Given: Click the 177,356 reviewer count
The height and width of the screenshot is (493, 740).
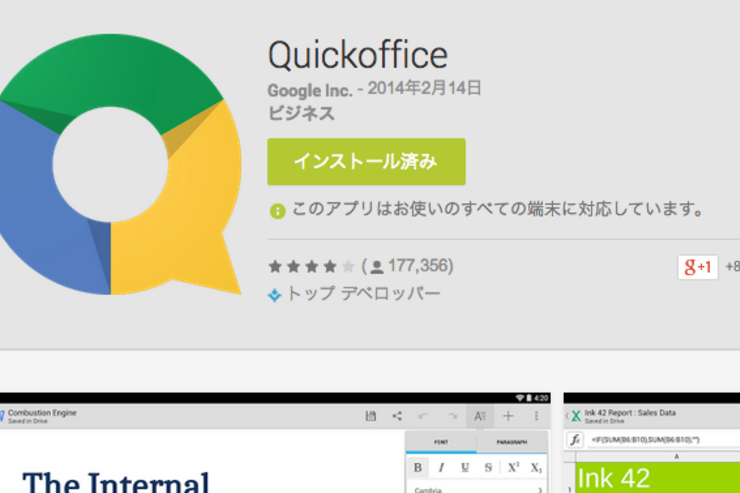Looking at the screenshot, I should coord(418,266).
